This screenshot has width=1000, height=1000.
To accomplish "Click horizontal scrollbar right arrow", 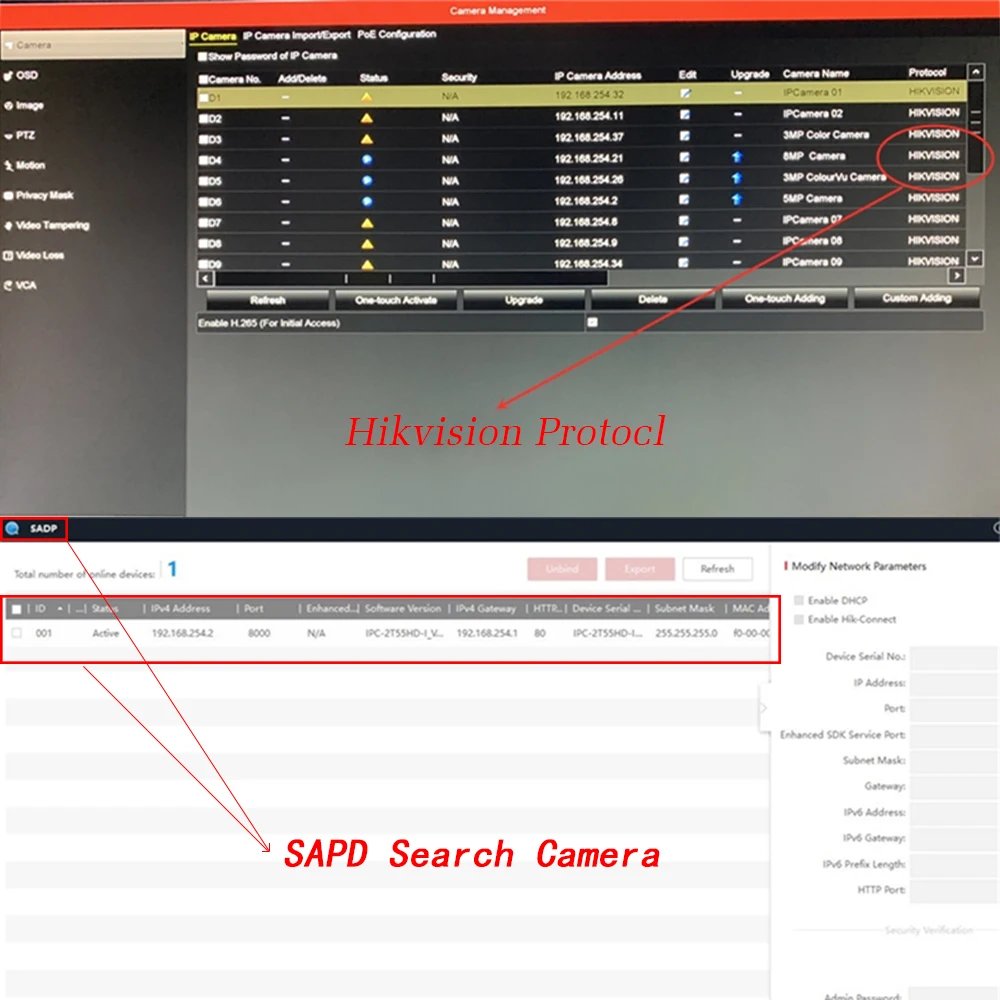I will 956,276.
